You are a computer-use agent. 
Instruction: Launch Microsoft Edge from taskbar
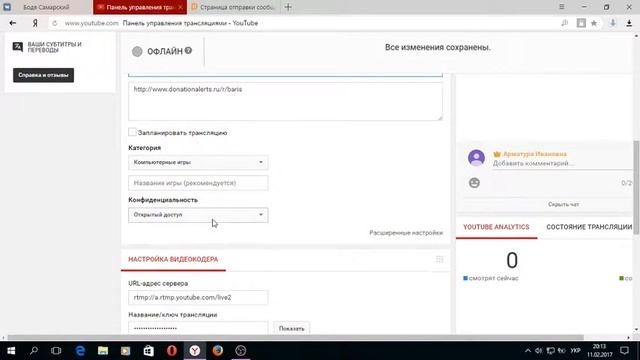[x=80, y=351]
